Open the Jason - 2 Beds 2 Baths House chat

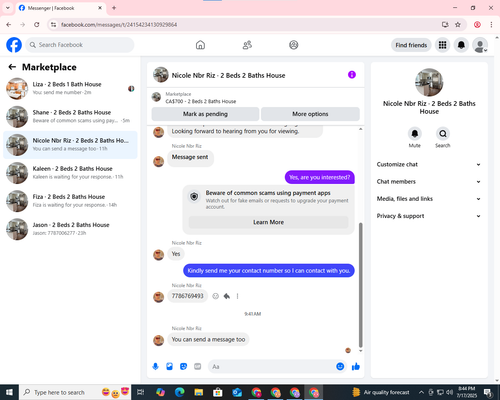pyautogui.click(x=70, y=229)
